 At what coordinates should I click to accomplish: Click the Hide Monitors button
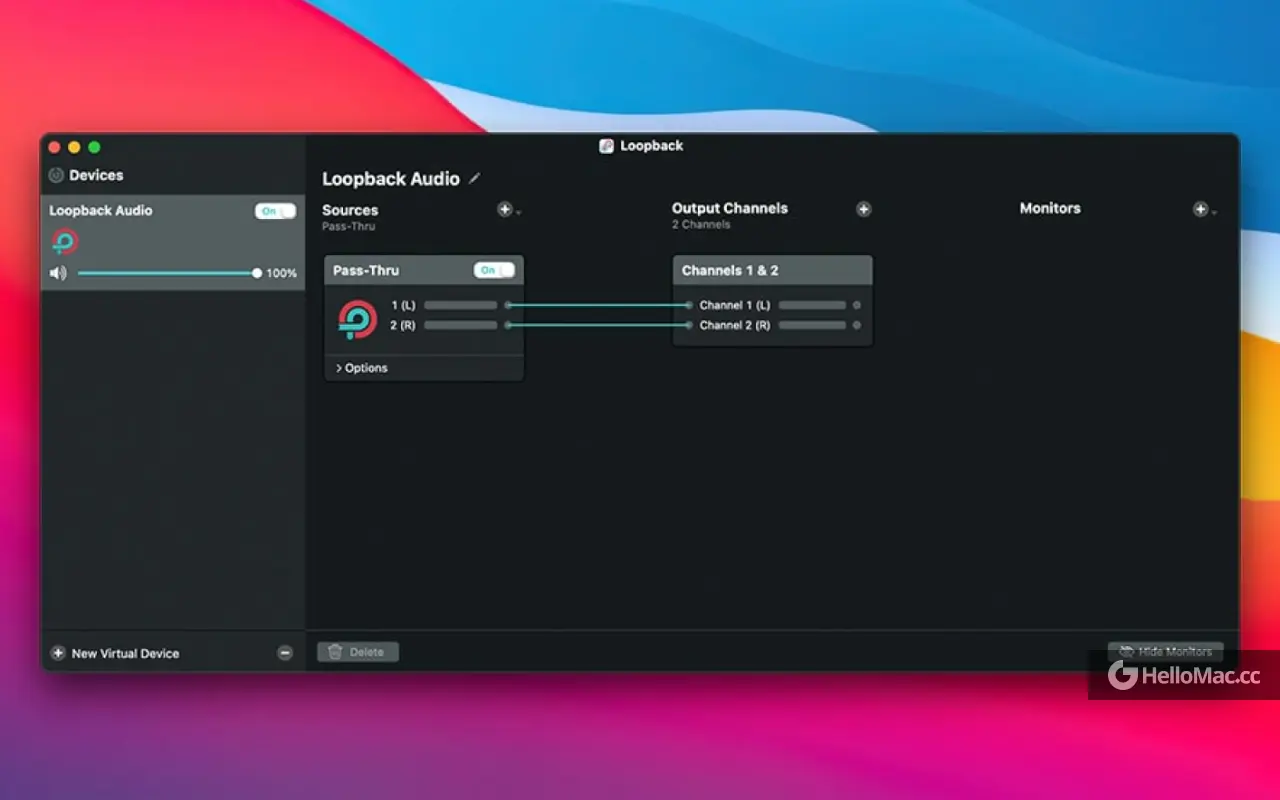pos(1165,652)
